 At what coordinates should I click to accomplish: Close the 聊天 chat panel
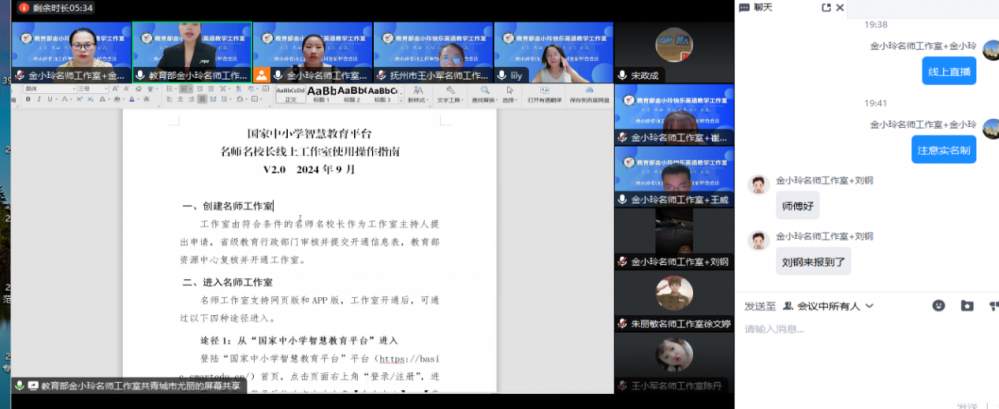tap(840, 8)
